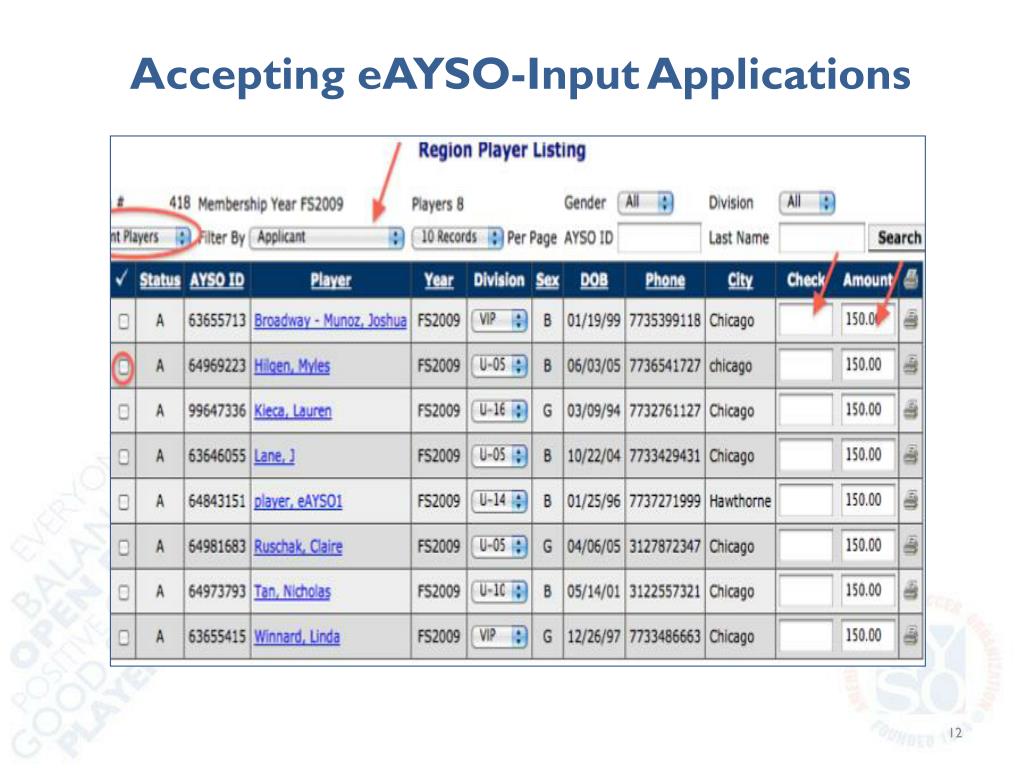Screen dimensions: 1024x768
Task: Open player link Ruschak, Claire
Action: (298, 547)
